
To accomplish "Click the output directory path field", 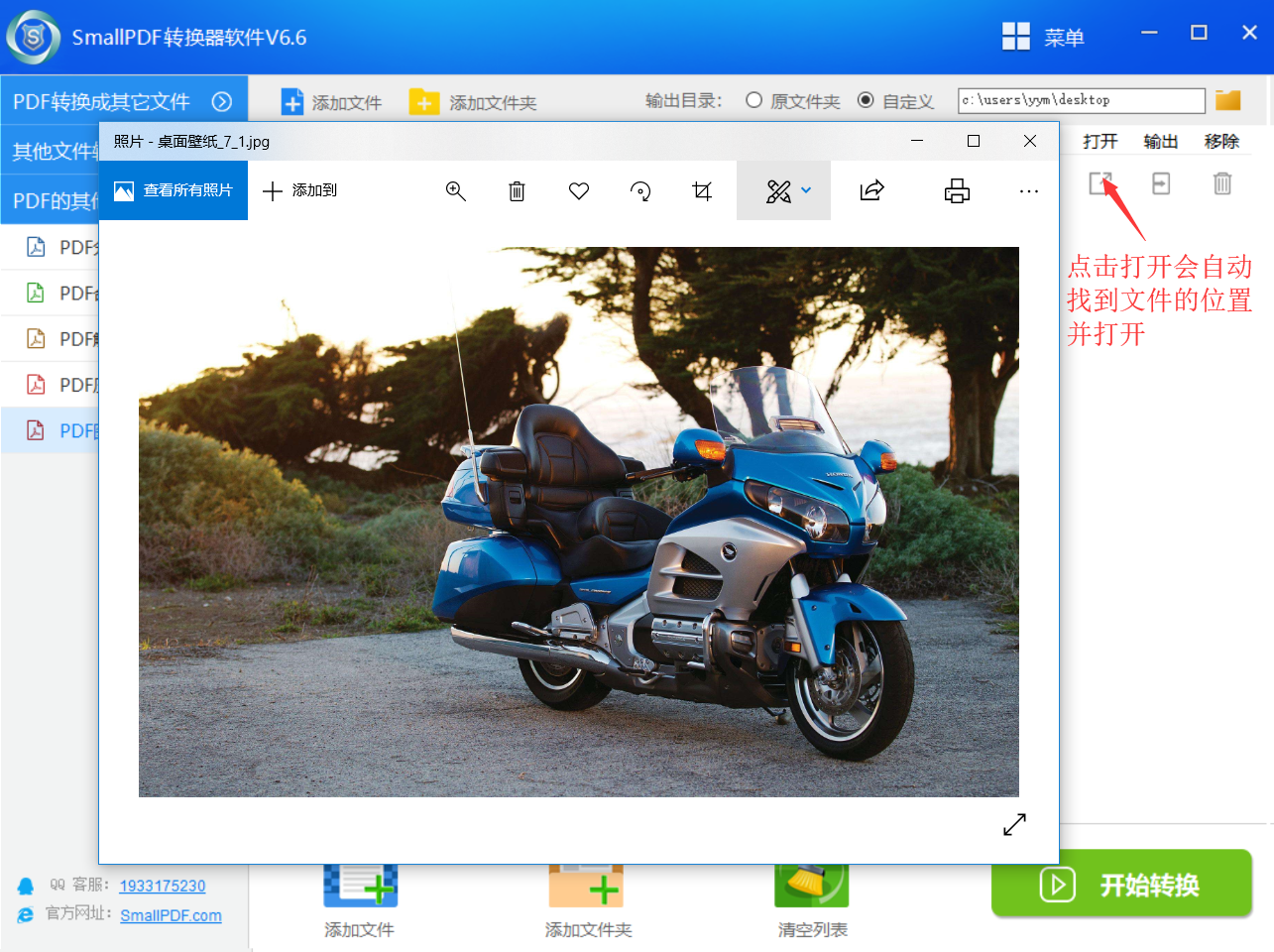I will [x=1082, y=100].
